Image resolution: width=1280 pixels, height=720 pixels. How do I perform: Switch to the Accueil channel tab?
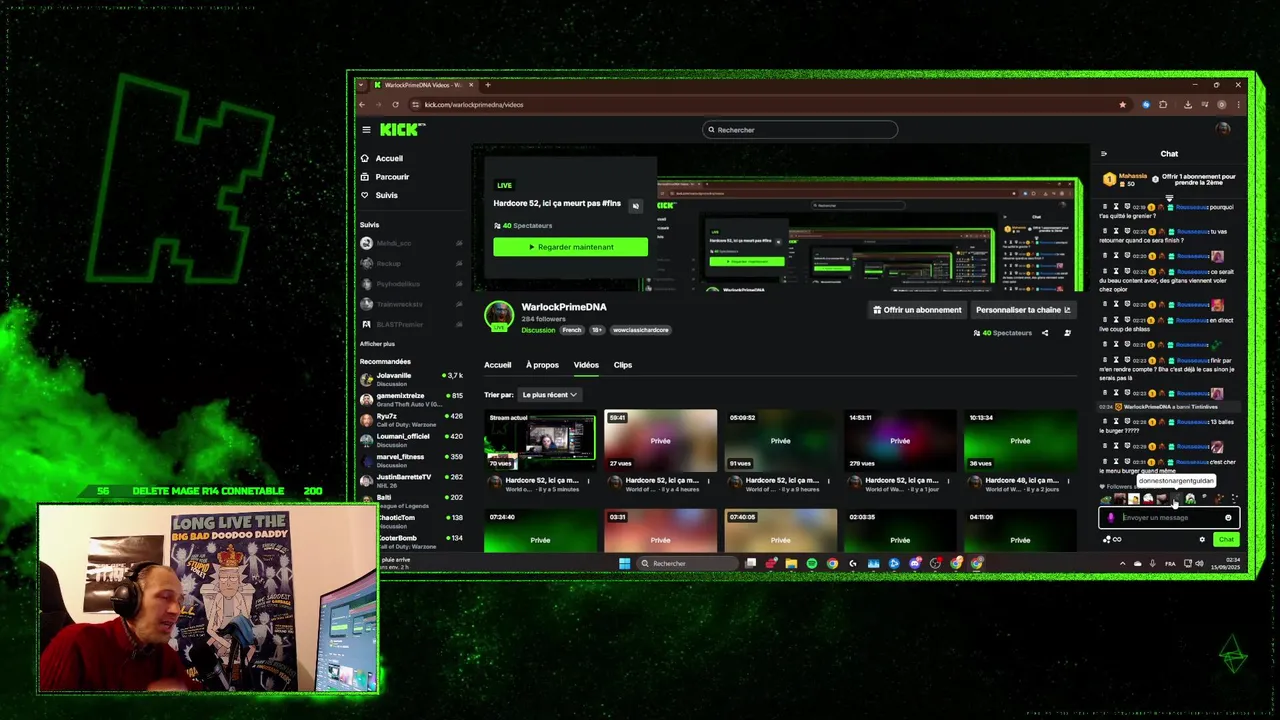pos(497,365)
